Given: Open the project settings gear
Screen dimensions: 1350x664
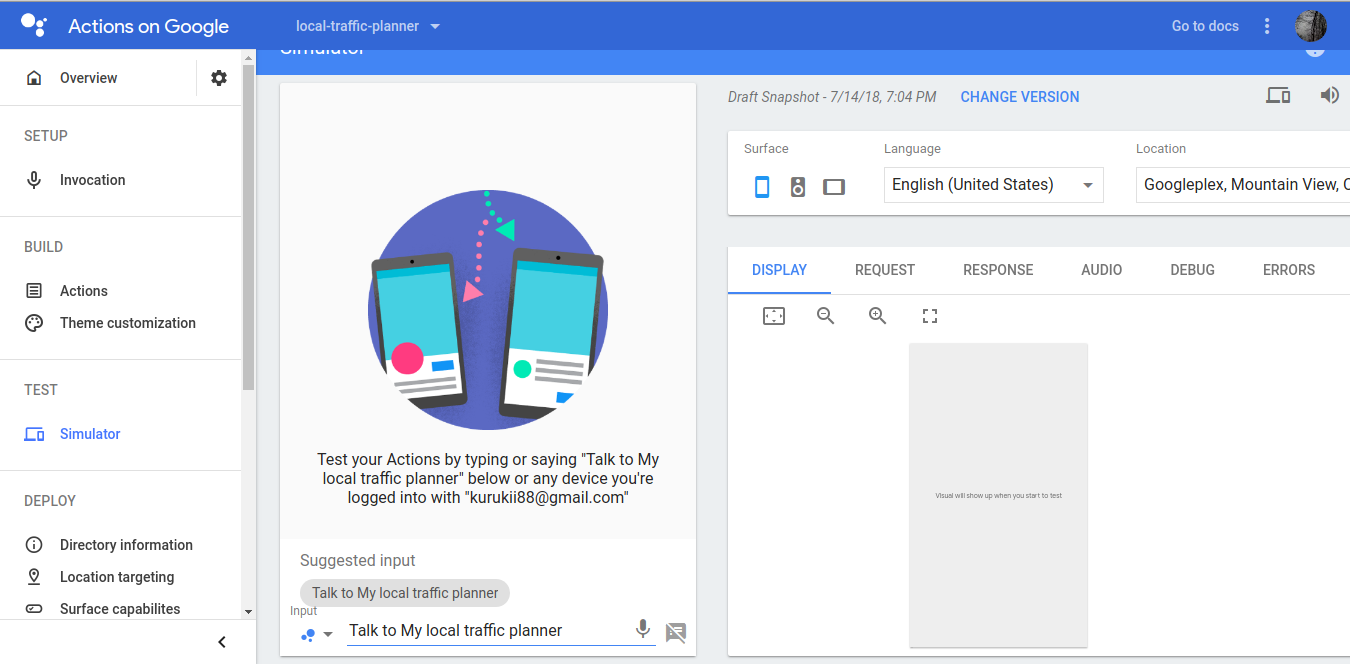Looking at the screenshot, I should pyautogui.click(x=219, y=78).
